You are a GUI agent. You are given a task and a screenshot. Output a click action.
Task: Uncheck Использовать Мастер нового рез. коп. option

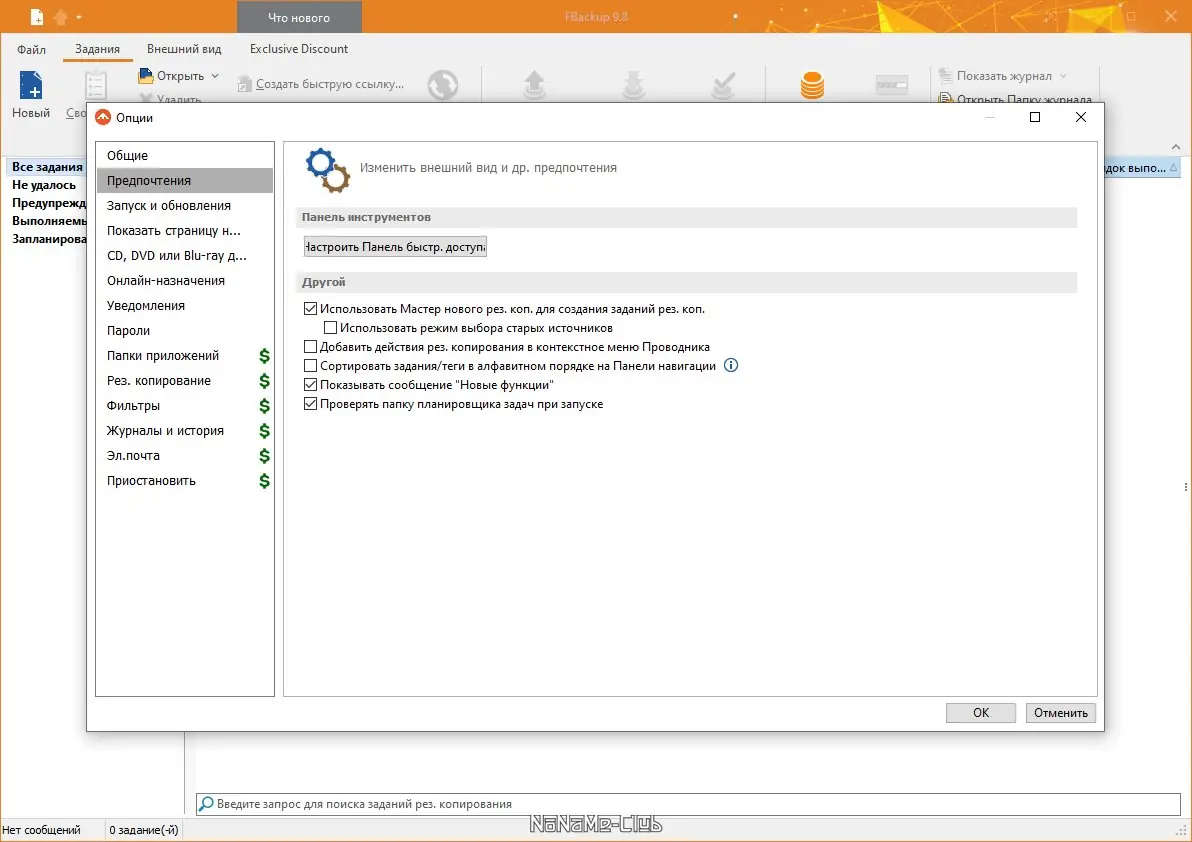point(310,309)
